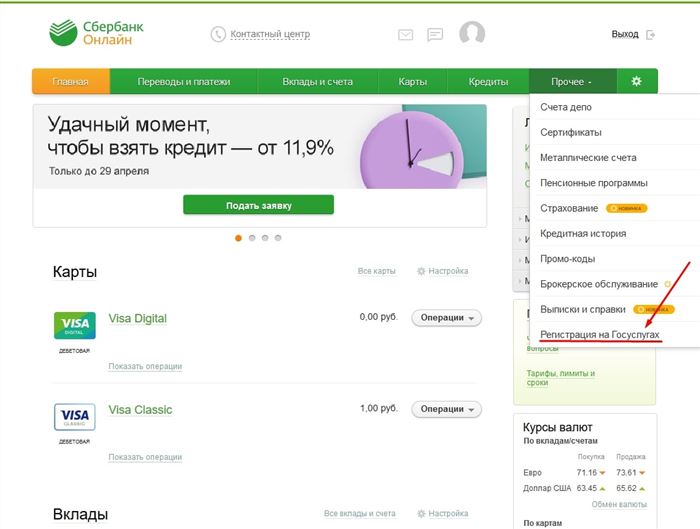Select the second banner slide dot
The width and height of the screenshot is (700, 529).
click(x=252, y=238)
